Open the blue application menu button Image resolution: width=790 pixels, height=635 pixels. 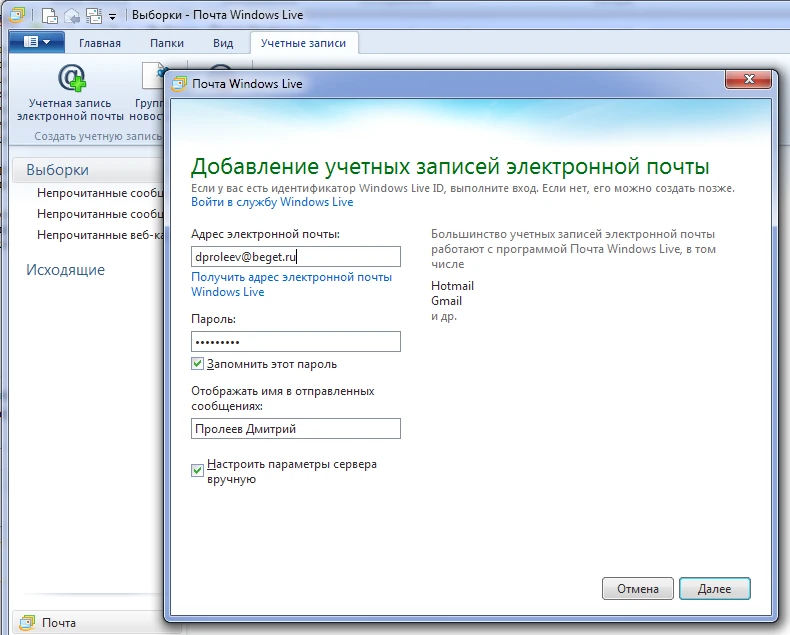pyautogui.click(x=36, y=42)
